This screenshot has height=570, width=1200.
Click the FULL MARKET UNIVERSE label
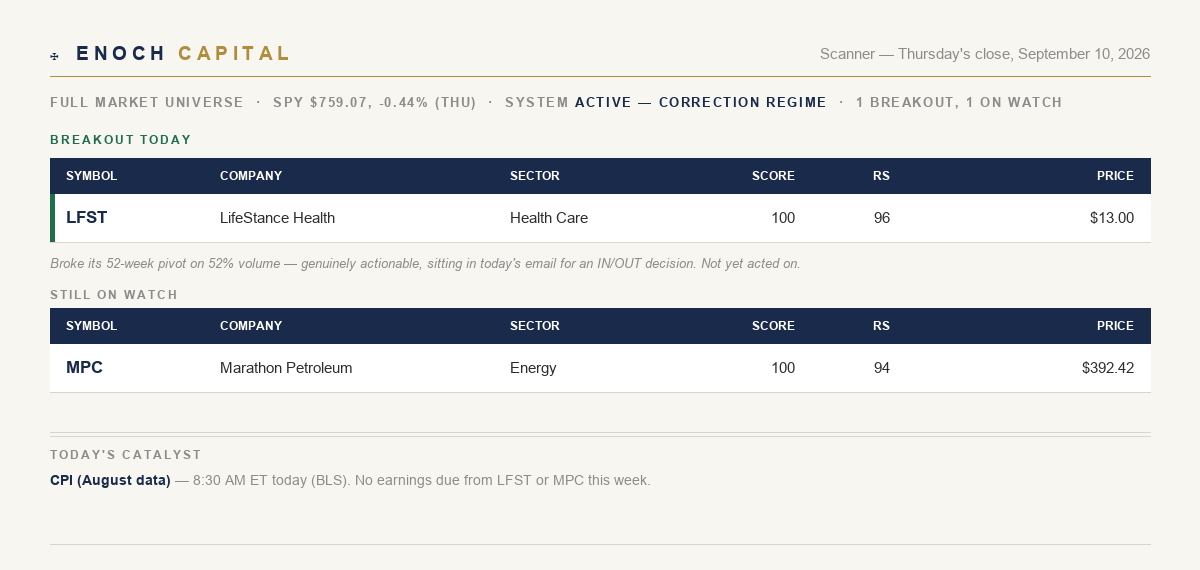[x=147, y=102]
